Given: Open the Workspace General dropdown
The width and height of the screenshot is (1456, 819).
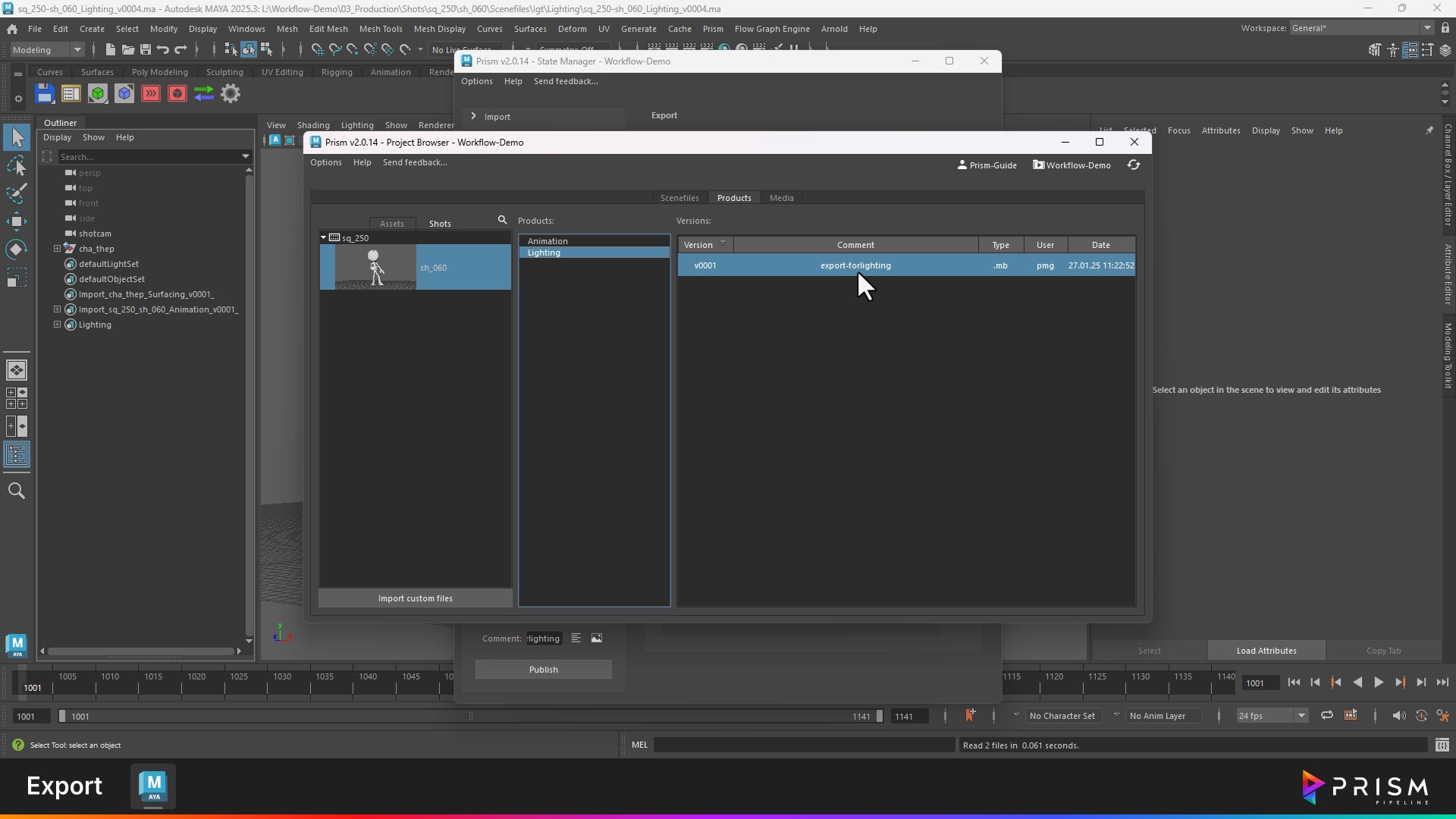Looking at the screenshot, I should 1361,28.
